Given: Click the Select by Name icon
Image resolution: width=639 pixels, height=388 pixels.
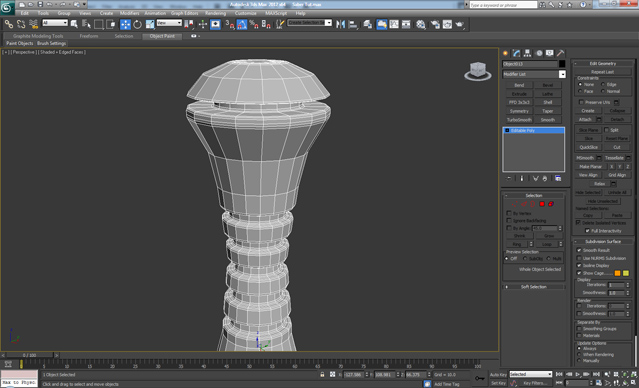Looking at the screenshot, I should (86, 24).
